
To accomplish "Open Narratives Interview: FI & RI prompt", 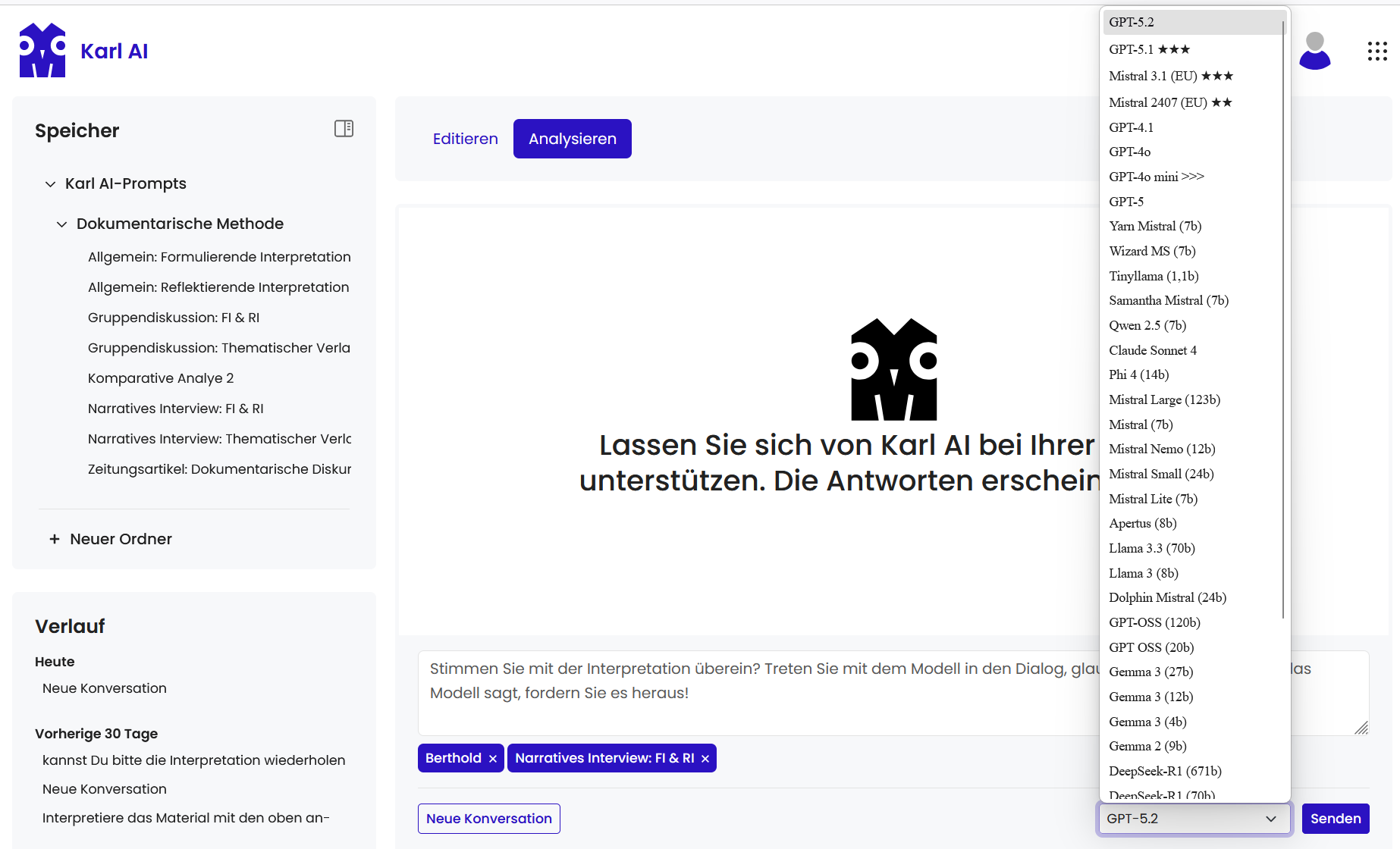I will point(176,409).
